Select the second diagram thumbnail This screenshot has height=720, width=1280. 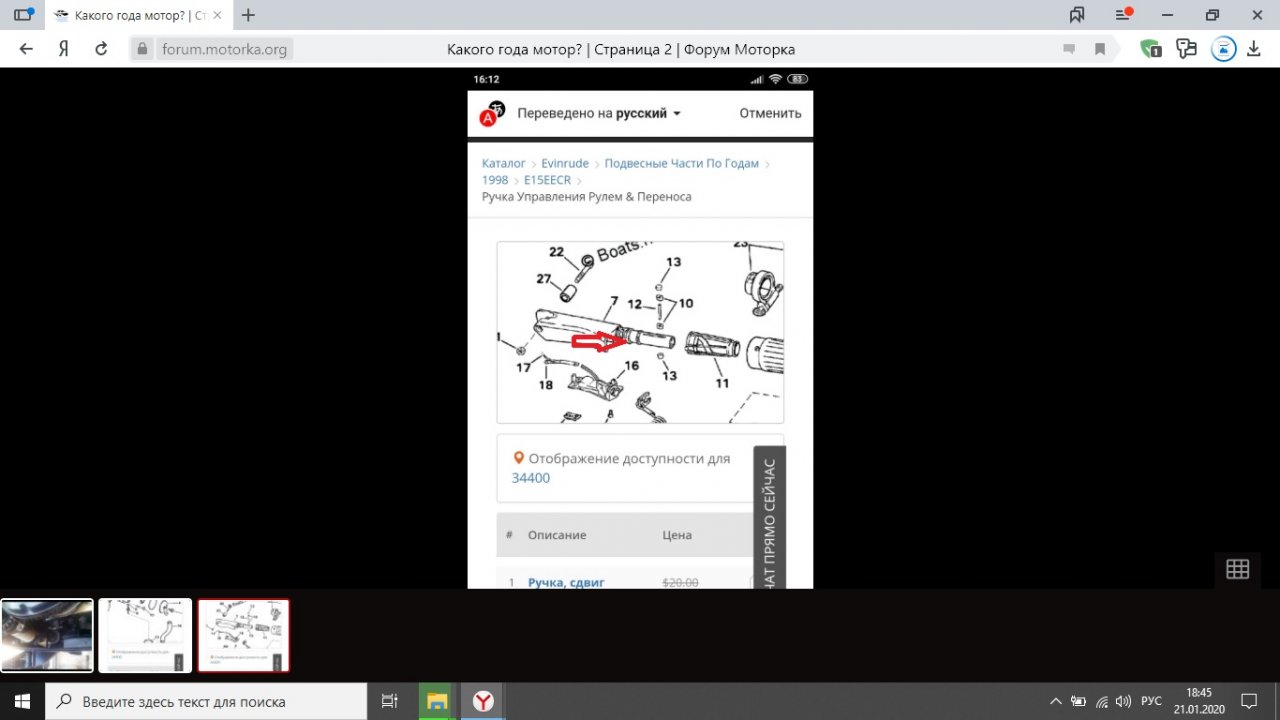(145, 635)
